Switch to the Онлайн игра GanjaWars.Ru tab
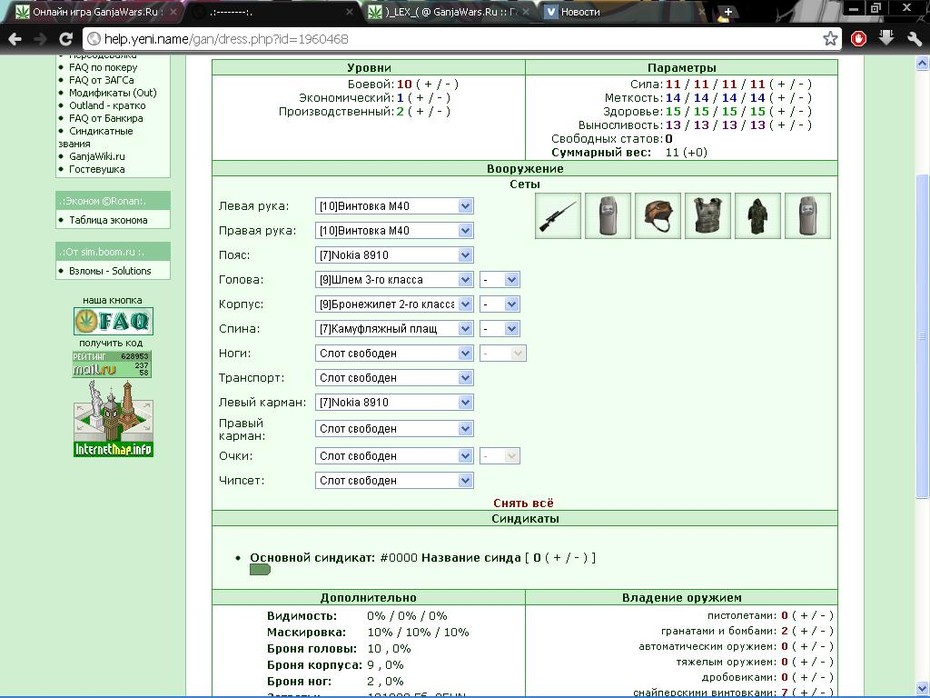The image size is (930, 698). (x=95, y=12)
